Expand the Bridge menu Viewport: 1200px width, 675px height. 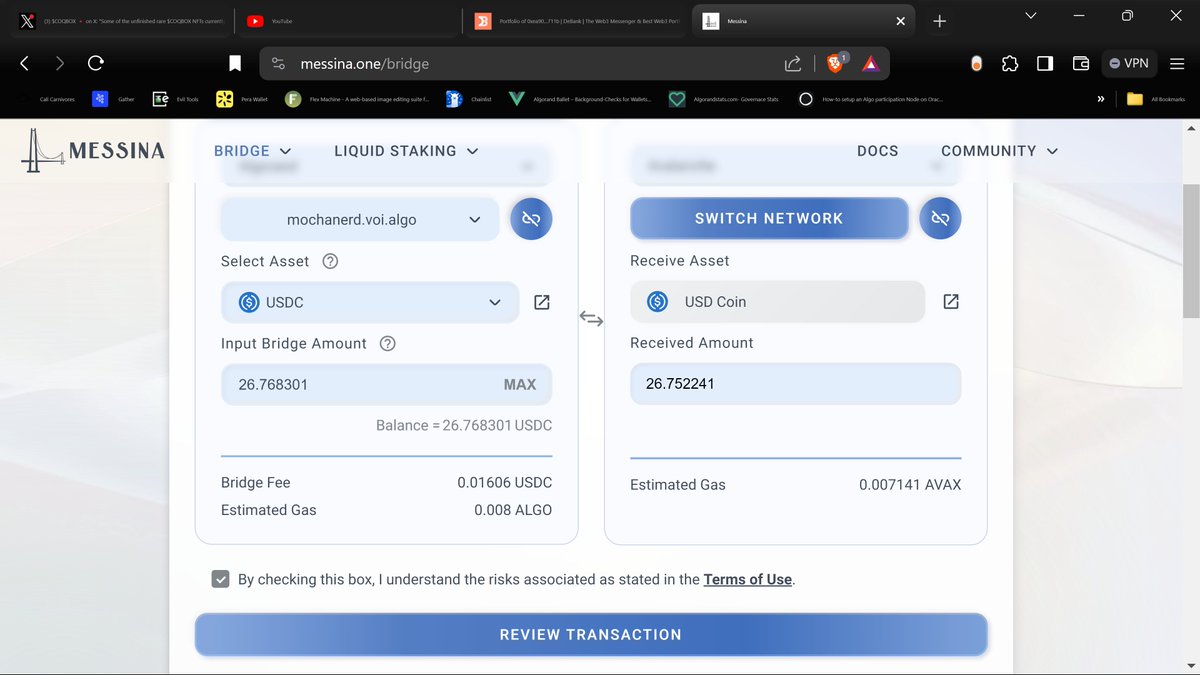[253, 151]
